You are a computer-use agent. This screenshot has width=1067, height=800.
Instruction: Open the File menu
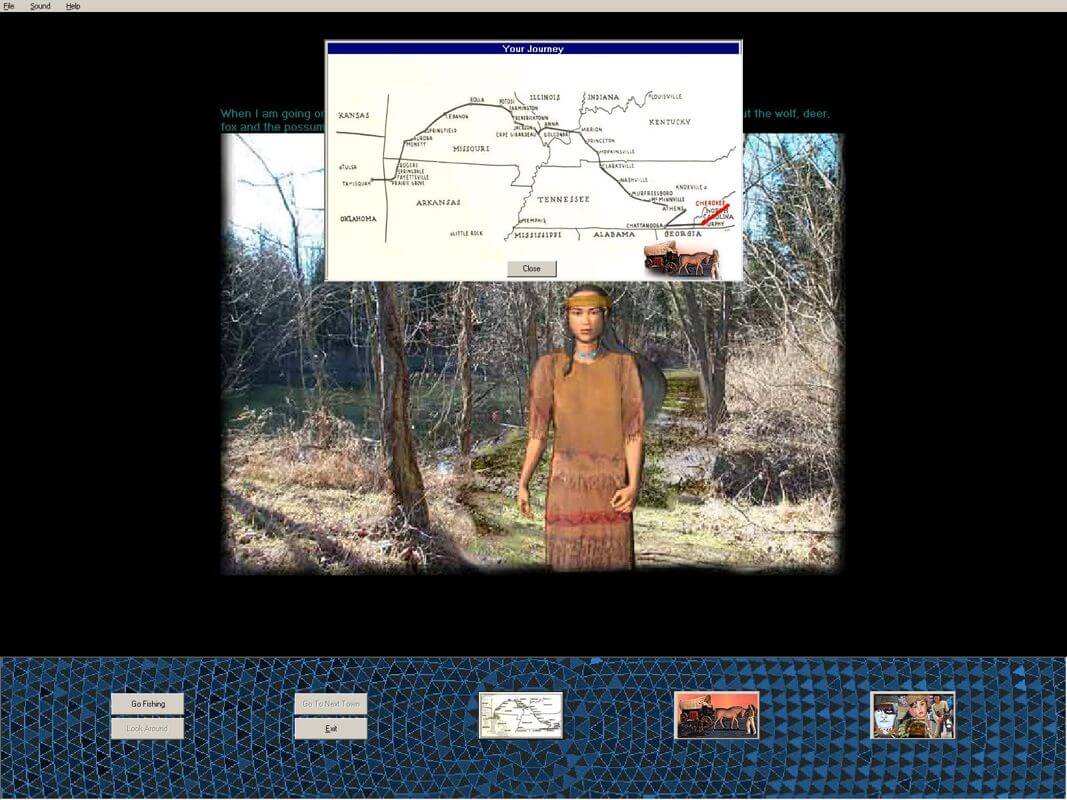pos(9,6)
